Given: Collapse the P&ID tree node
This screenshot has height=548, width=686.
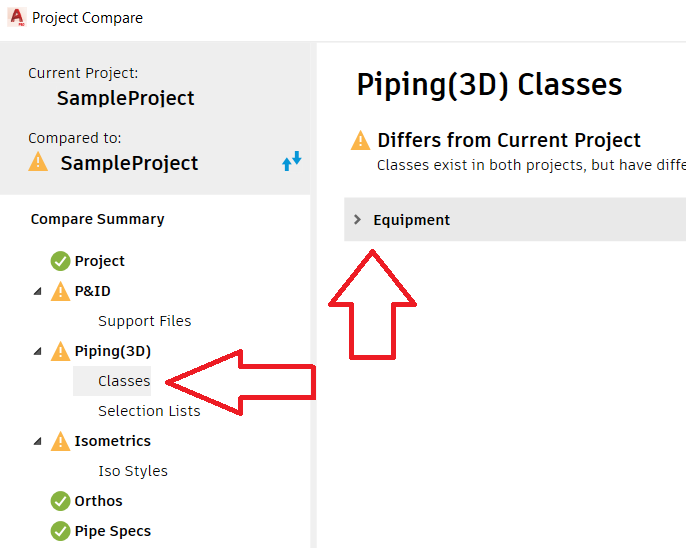Looking at the screenshot, I should pyautogui.click(x=38, y=292).
